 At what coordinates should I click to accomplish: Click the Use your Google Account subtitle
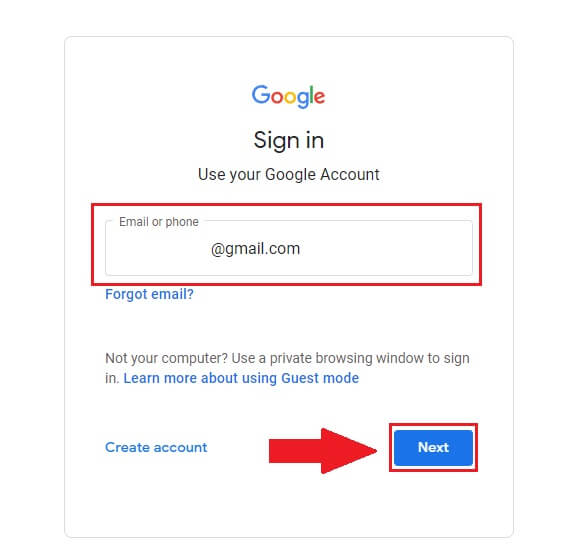289,175
